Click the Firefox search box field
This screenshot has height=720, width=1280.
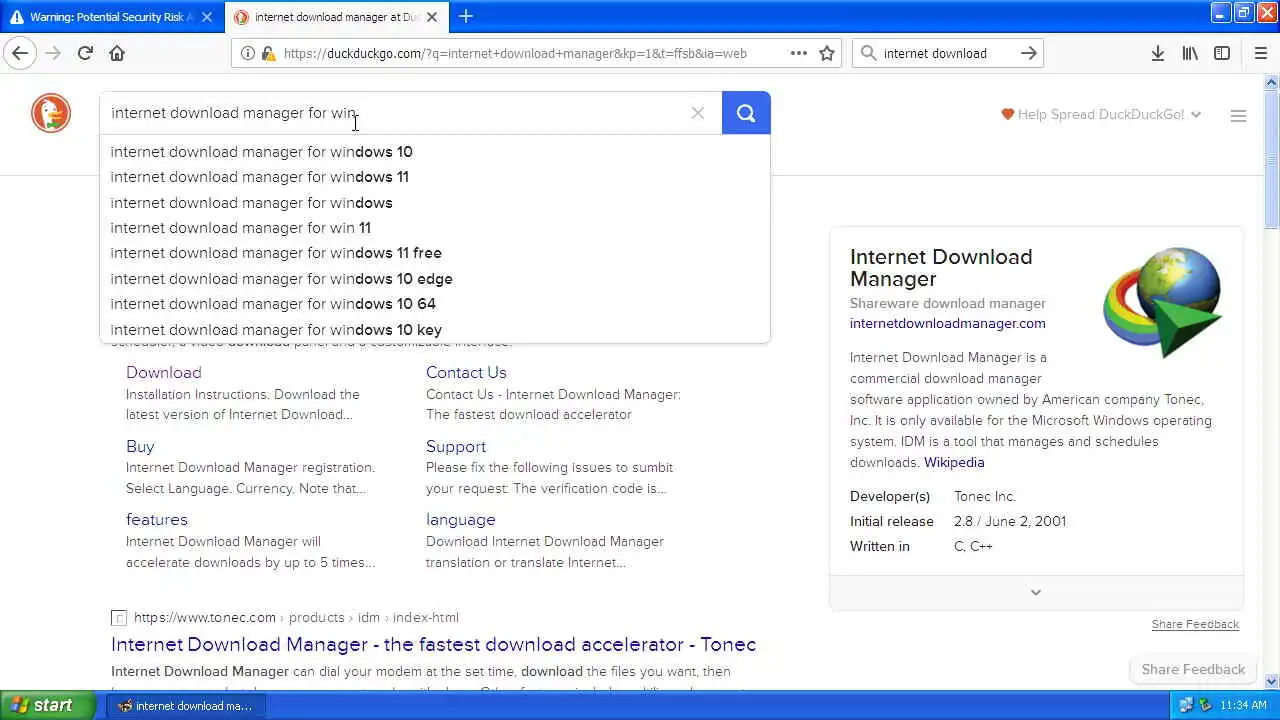[947, 53]
